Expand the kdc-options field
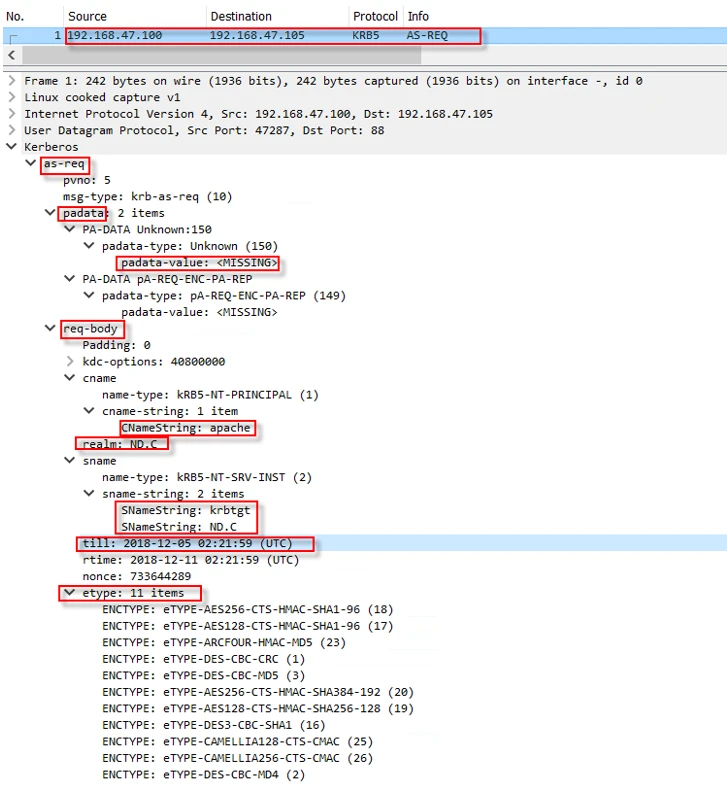This screenshot has width=727, height=791. (70, 361)
